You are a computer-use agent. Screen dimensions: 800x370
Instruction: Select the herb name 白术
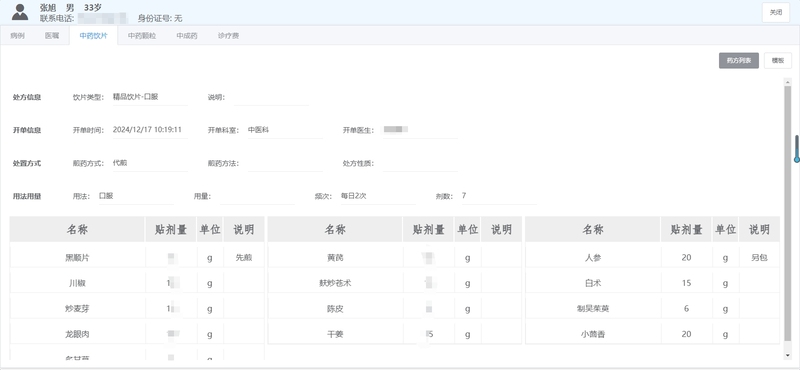[x=593, y=283]
